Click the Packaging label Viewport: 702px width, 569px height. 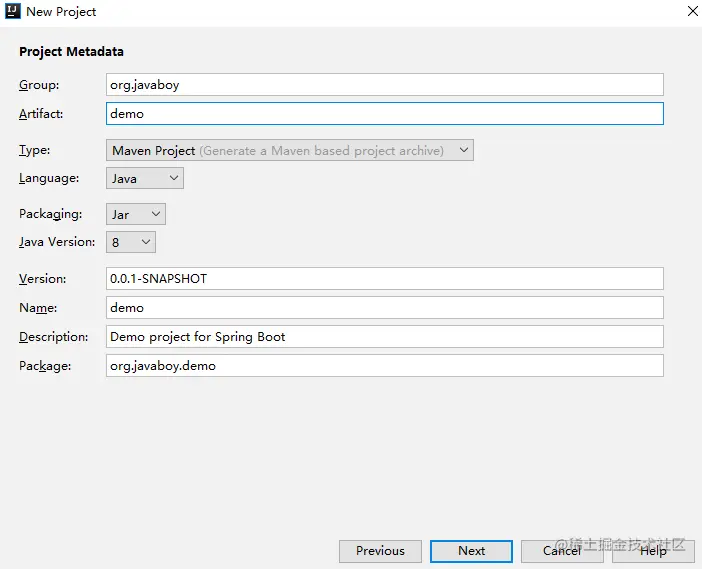pyautogui.click(x=51, y=214)
